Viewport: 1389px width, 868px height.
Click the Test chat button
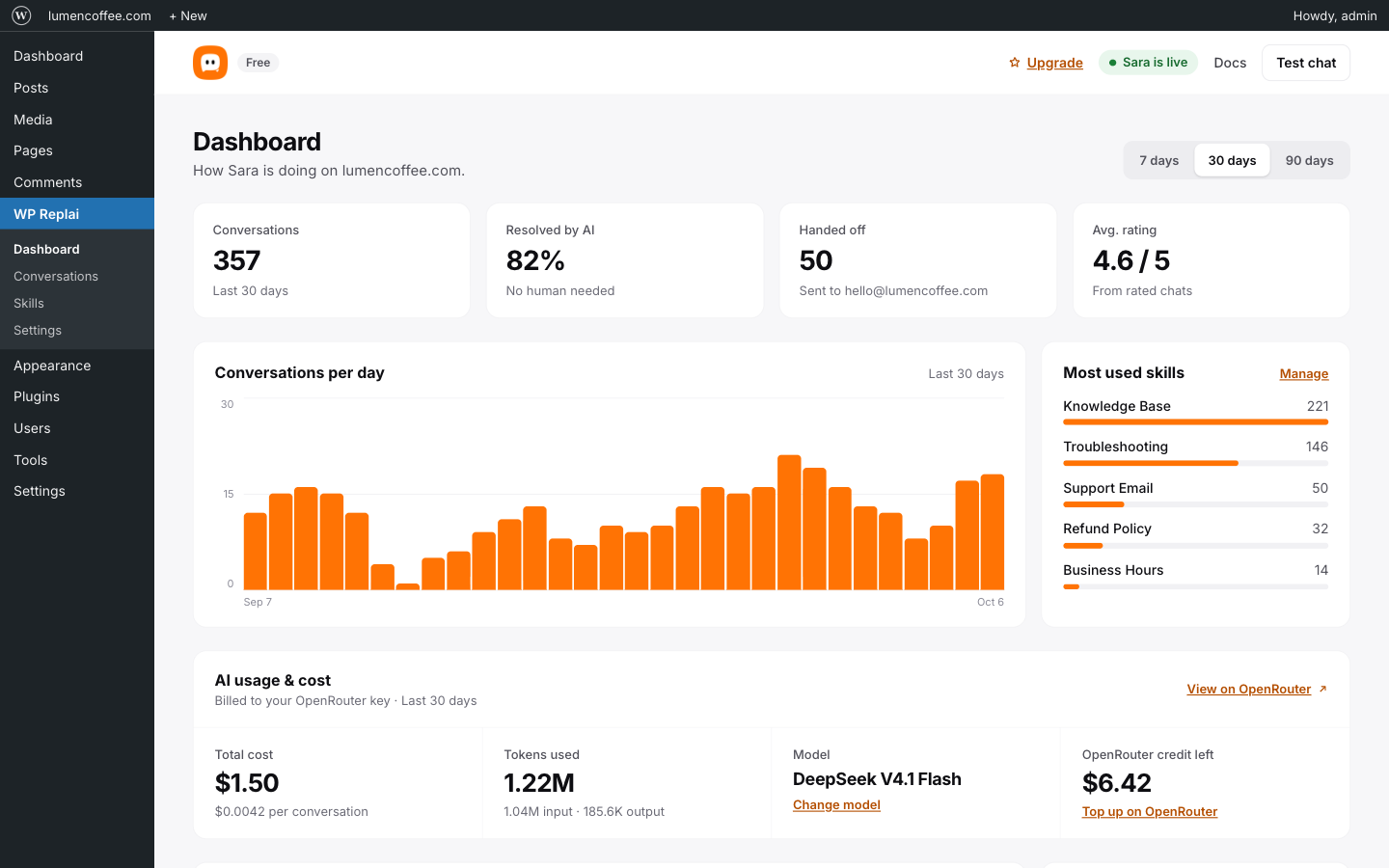pos(1306,63)
